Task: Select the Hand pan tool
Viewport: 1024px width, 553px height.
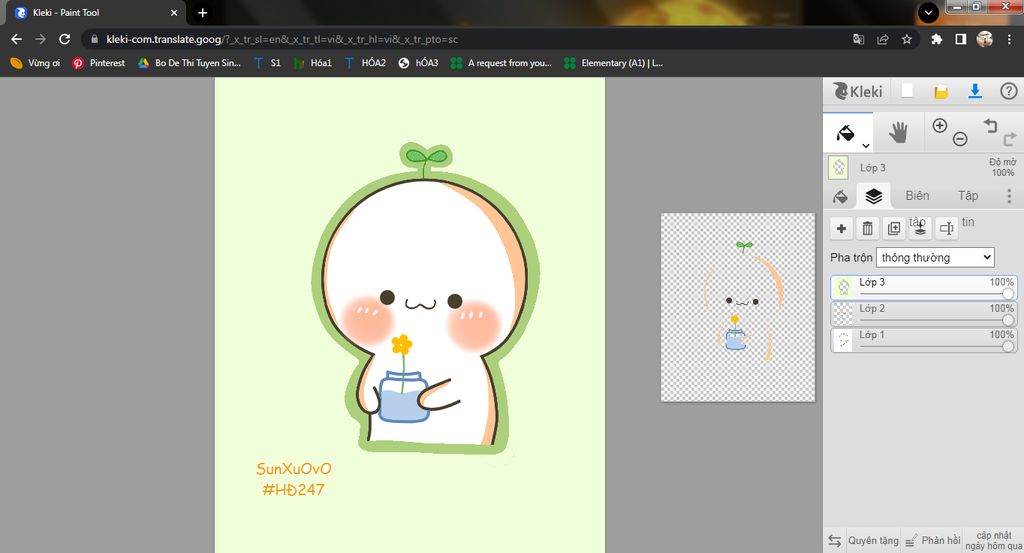Action: click(899, 133)
